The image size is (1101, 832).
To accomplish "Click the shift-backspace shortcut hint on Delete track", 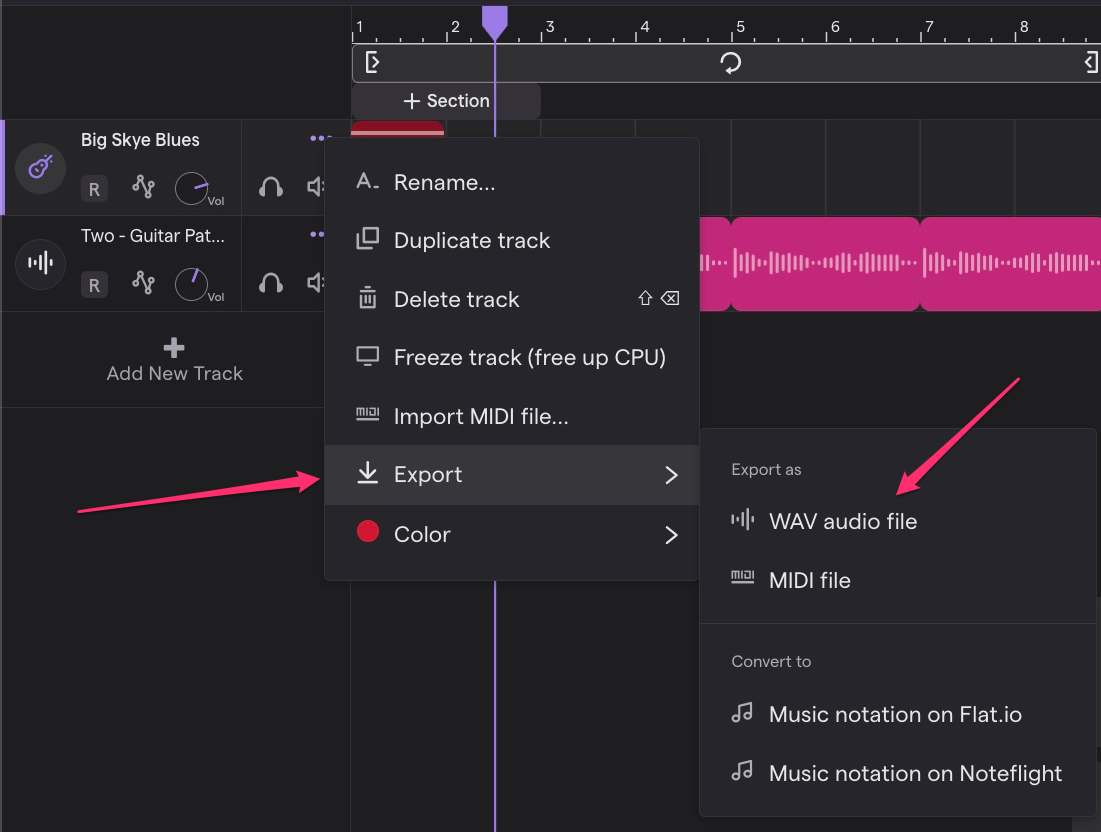I will tap(659, 298).
